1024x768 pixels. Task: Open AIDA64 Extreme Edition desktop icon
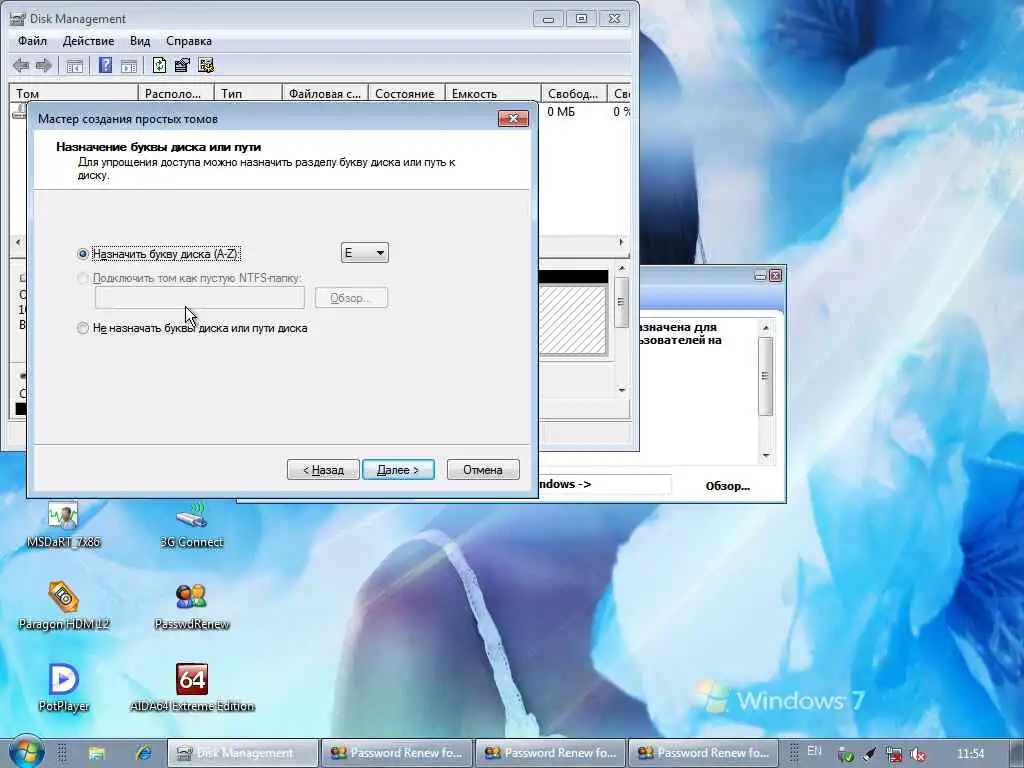tap(191, 687)
